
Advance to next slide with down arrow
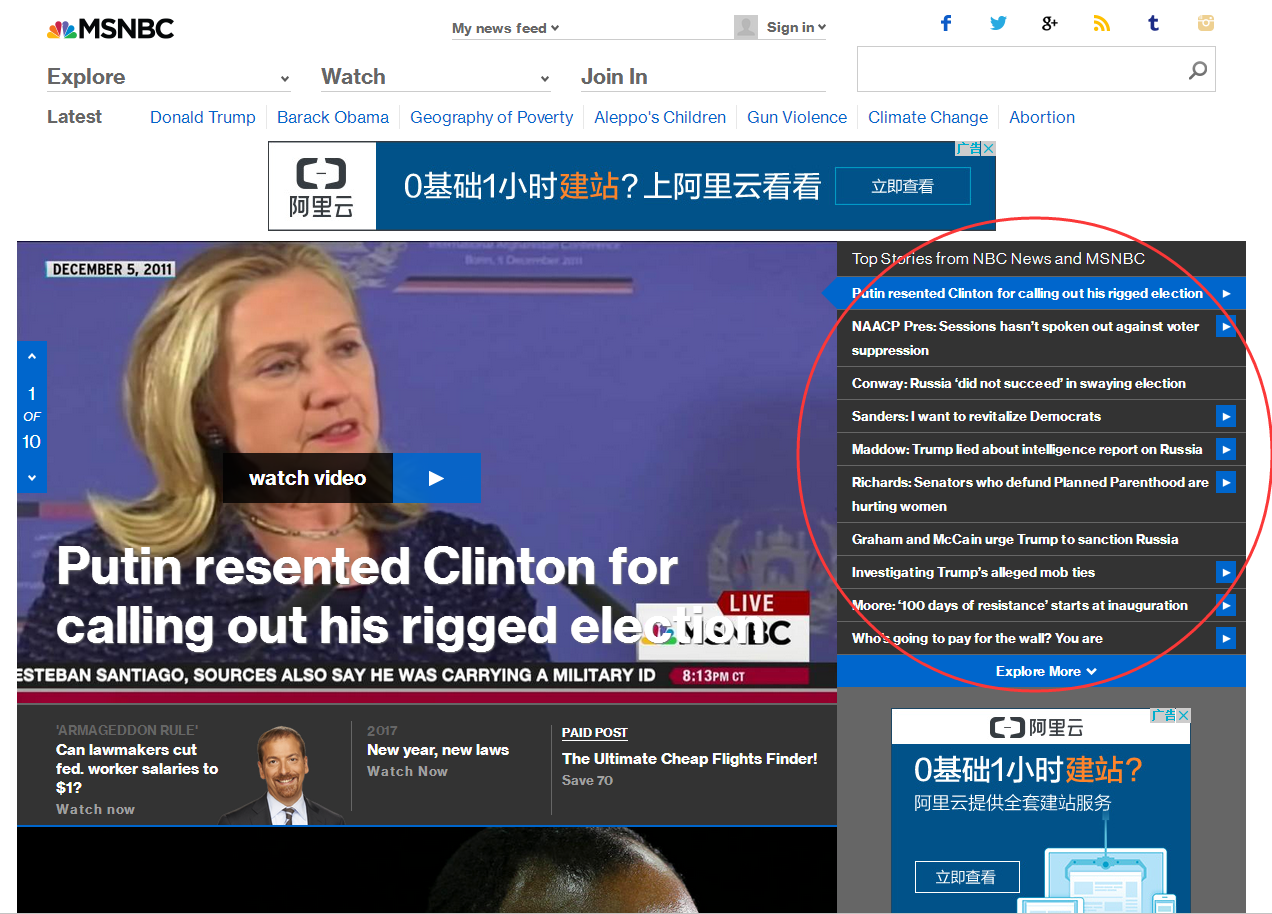32,478
